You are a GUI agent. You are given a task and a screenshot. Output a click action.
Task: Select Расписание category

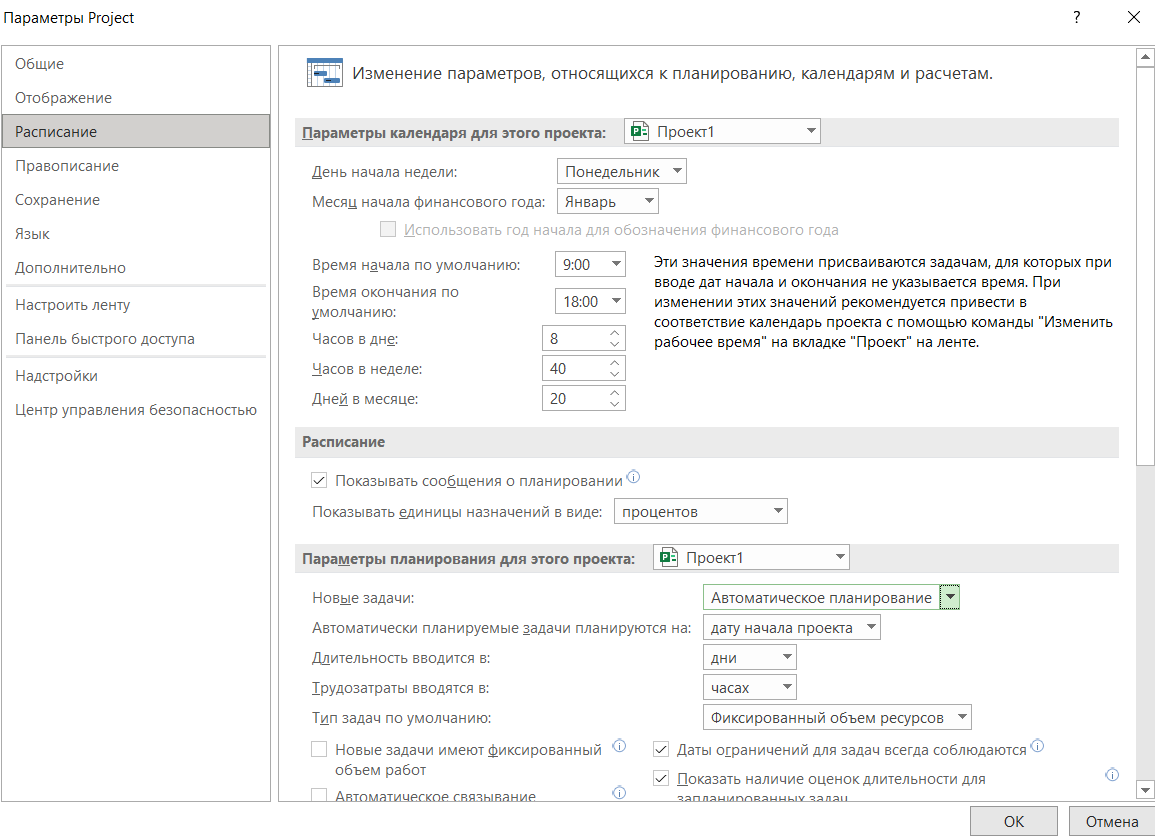[x=136, y=132]
